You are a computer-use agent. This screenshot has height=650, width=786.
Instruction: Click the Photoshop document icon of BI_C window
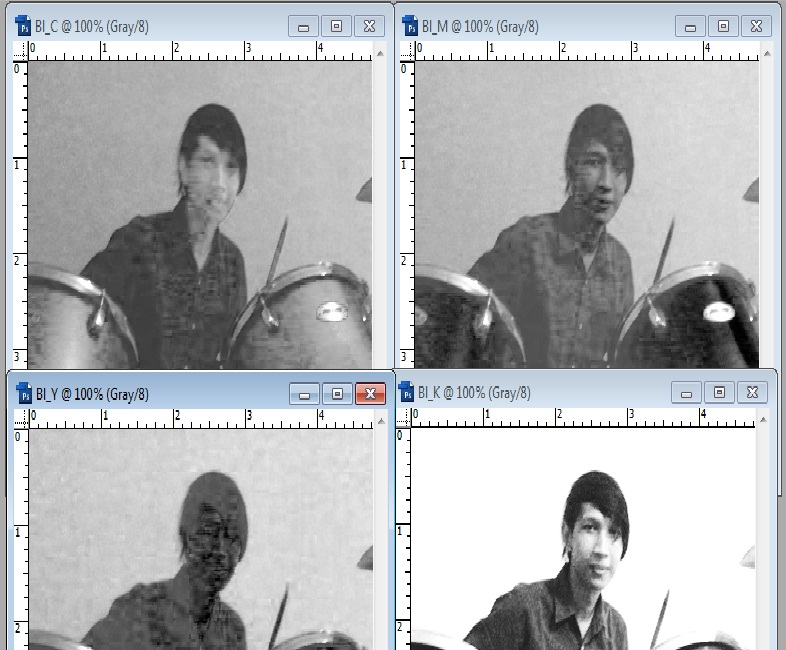pyautogui.click(x=23, y=26)
